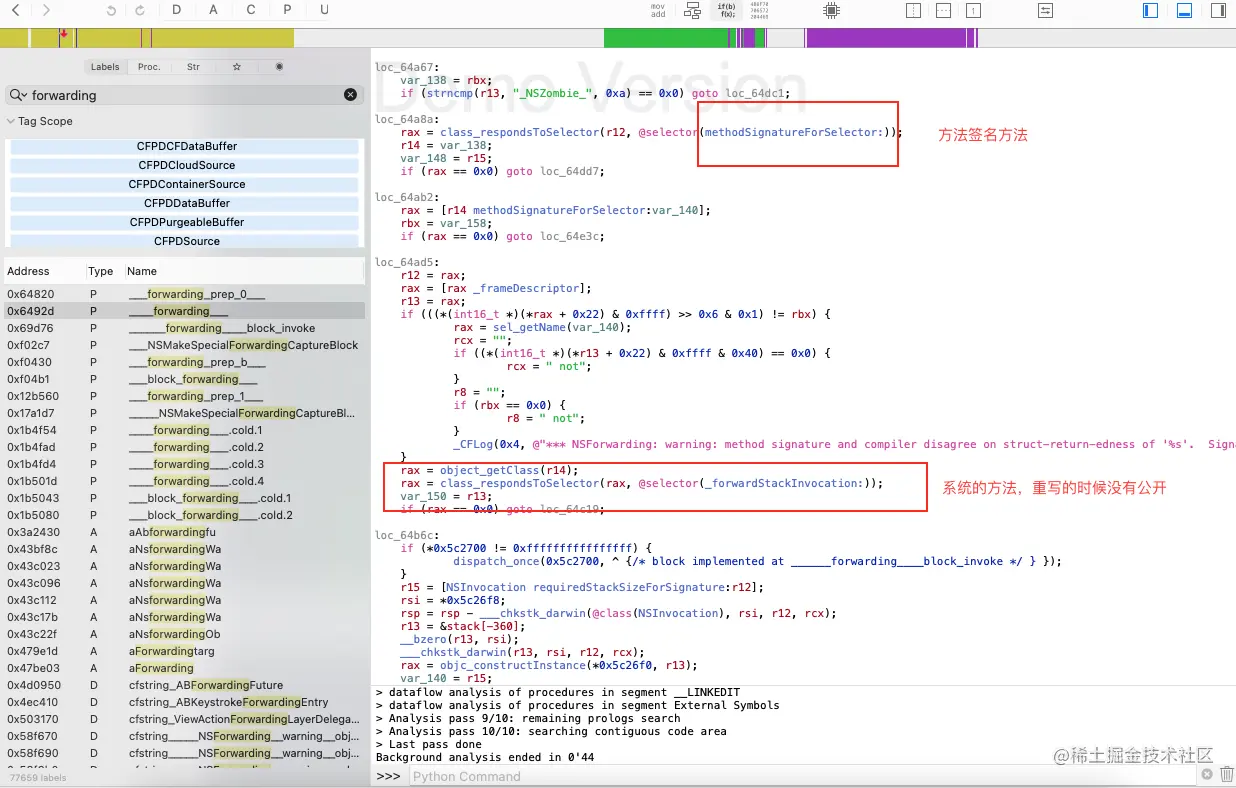Switch to assembly (mov add) view mode

(x=658, y=10)
